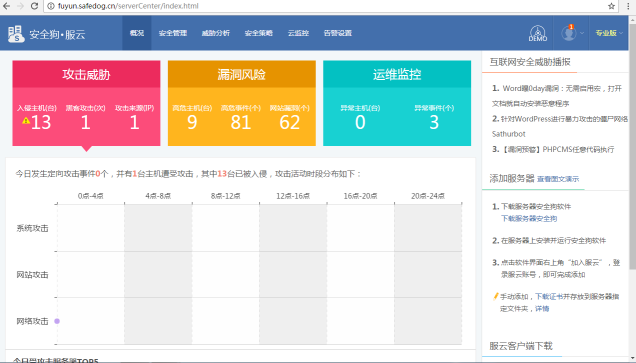Click the 异常主机 count 0
Screen dimensions: 636x363
pos(360,122)
